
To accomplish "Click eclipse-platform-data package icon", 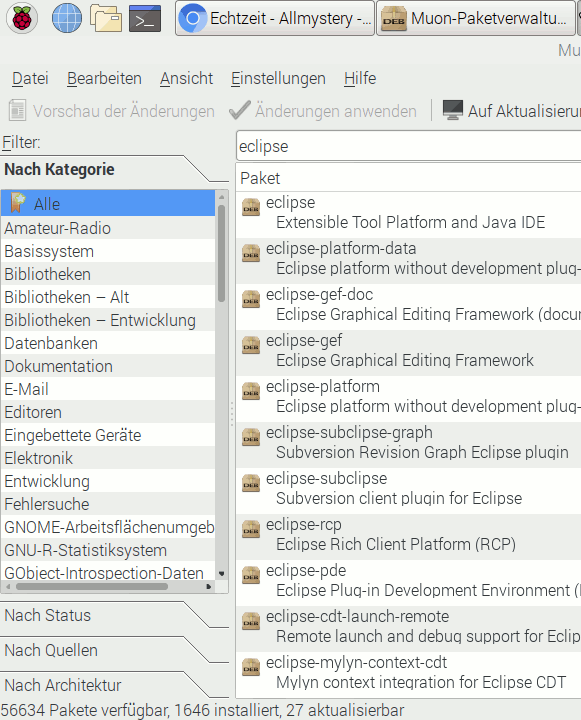I will 251,253.
